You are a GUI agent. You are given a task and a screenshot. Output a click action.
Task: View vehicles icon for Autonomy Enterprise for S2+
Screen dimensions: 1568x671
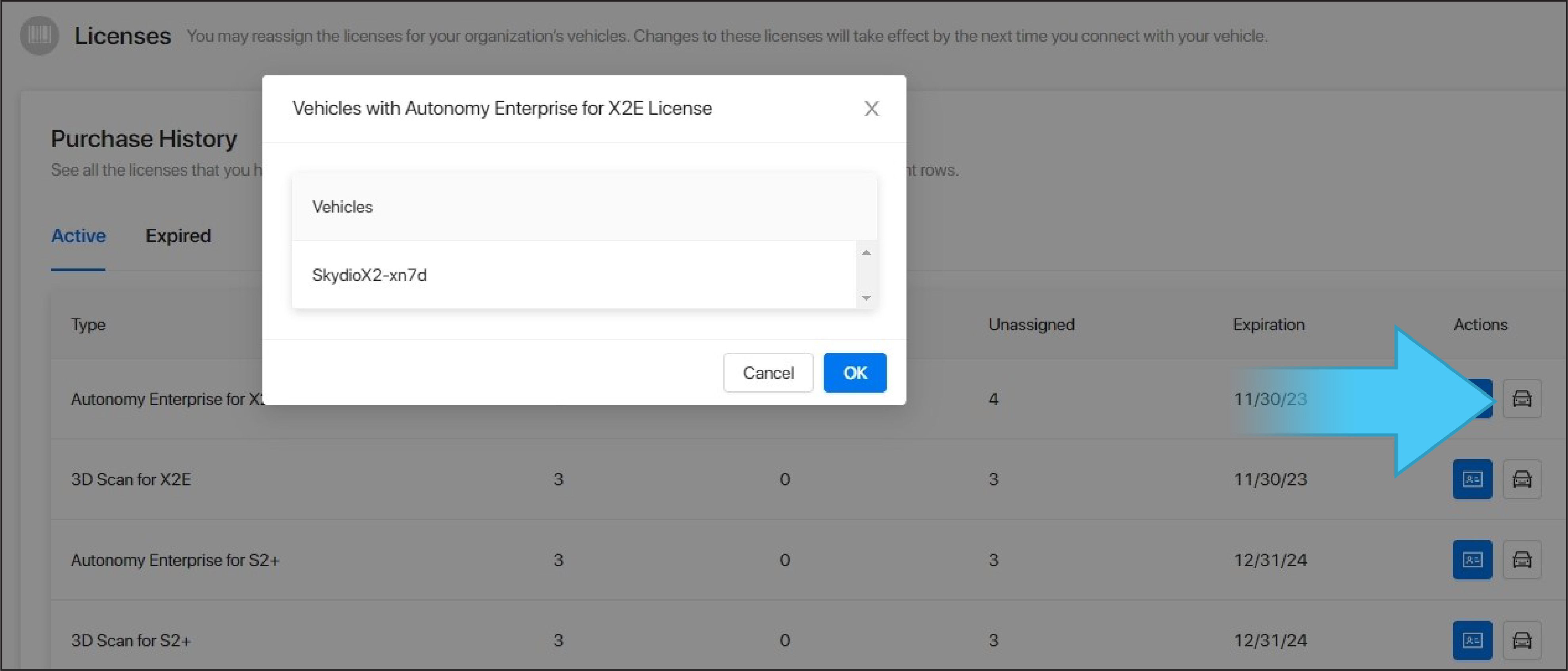tap(1522, 560)
